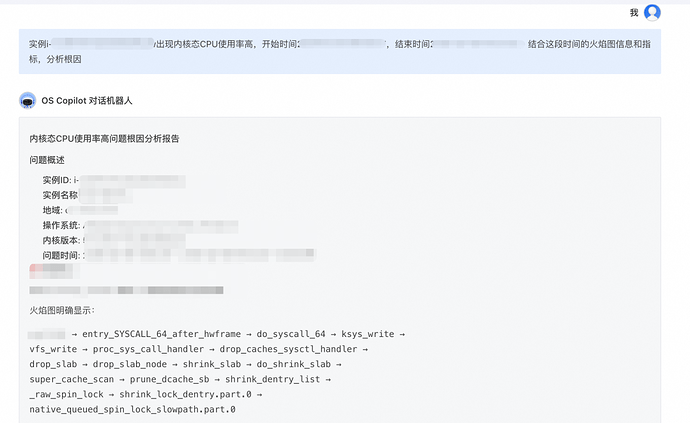Click the user avatar icon

(652, 13)
